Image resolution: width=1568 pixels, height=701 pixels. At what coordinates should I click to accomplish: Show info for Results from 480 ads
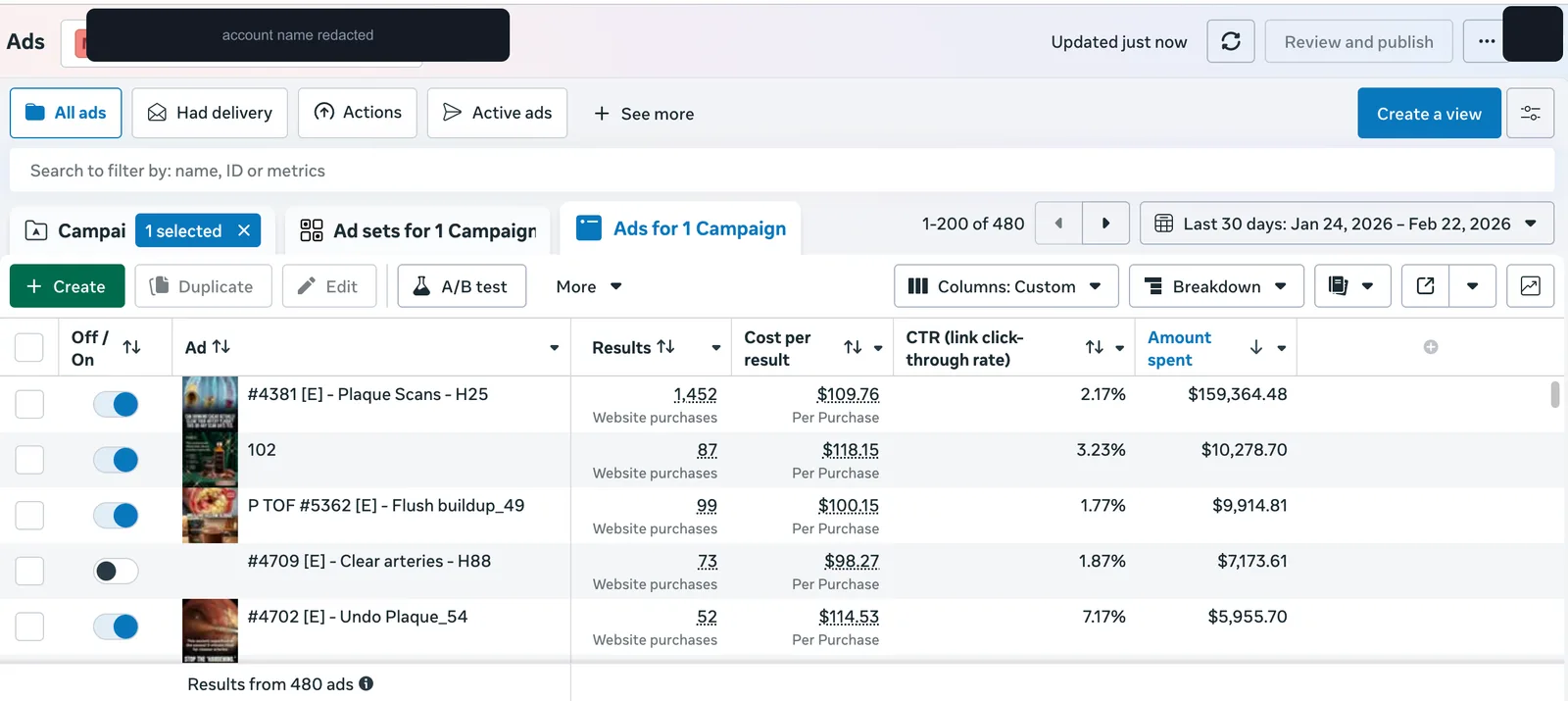tap(366, 683)
